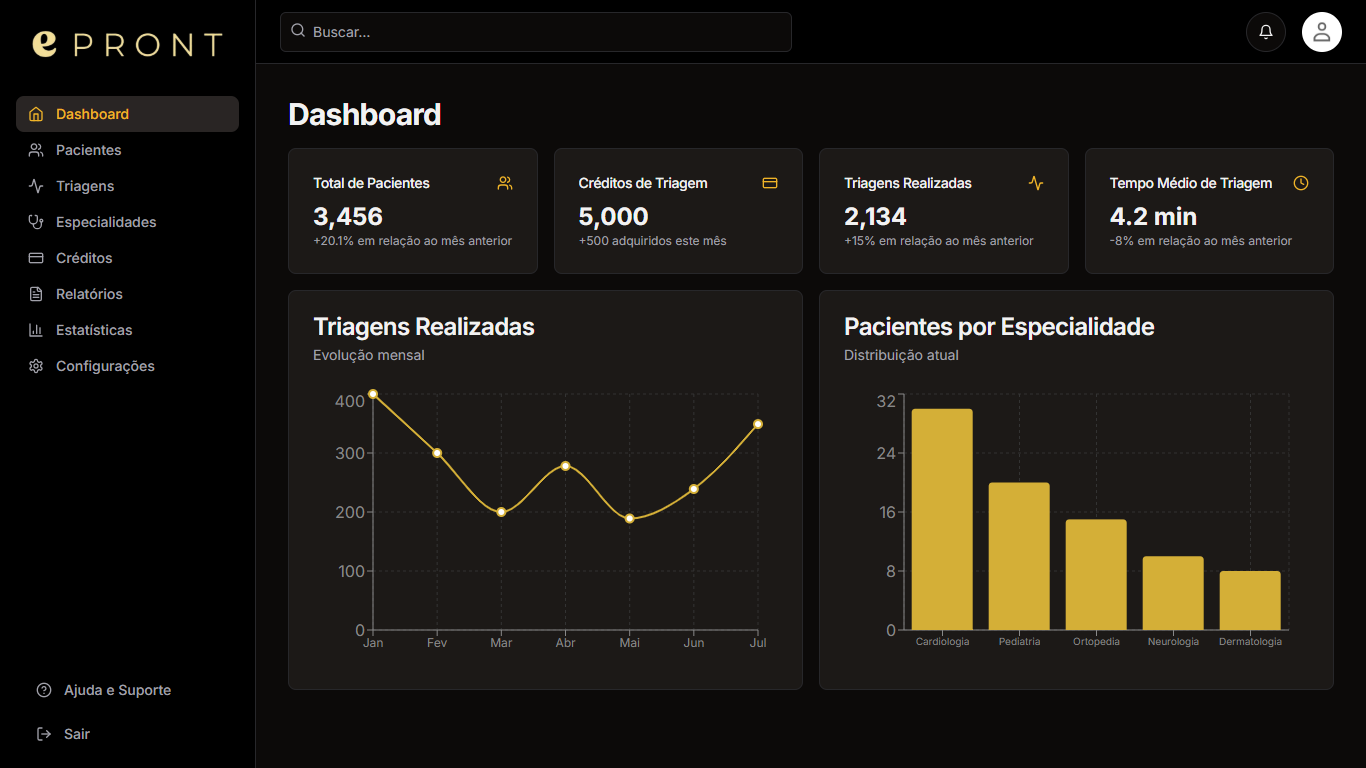1366x768 pixels.
Task: Click the clock icon on Tempo Médio de Triagem
Action: (x=1301, y=183)
